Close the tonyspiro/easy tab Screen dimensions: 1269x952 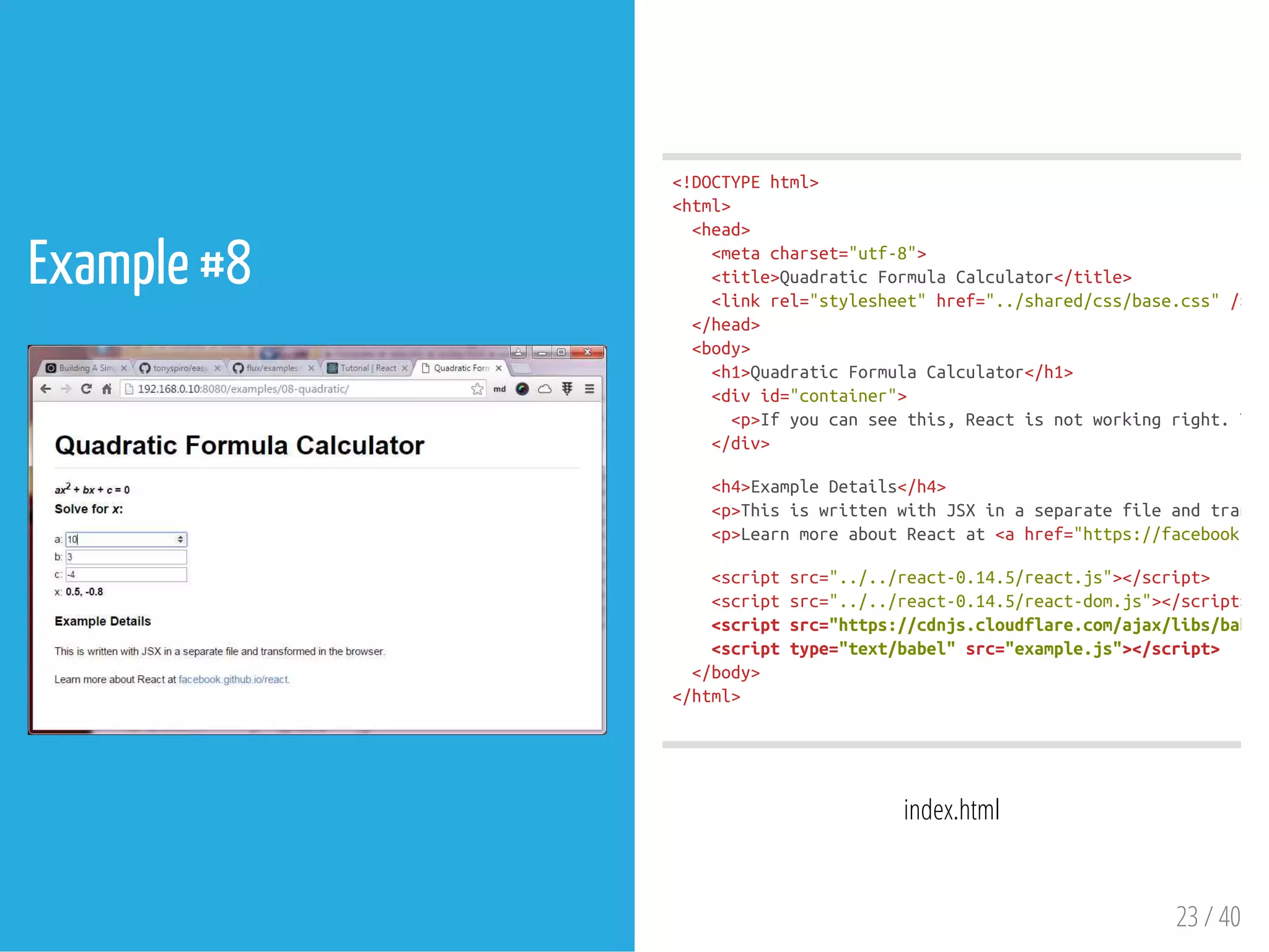(217, 368)
